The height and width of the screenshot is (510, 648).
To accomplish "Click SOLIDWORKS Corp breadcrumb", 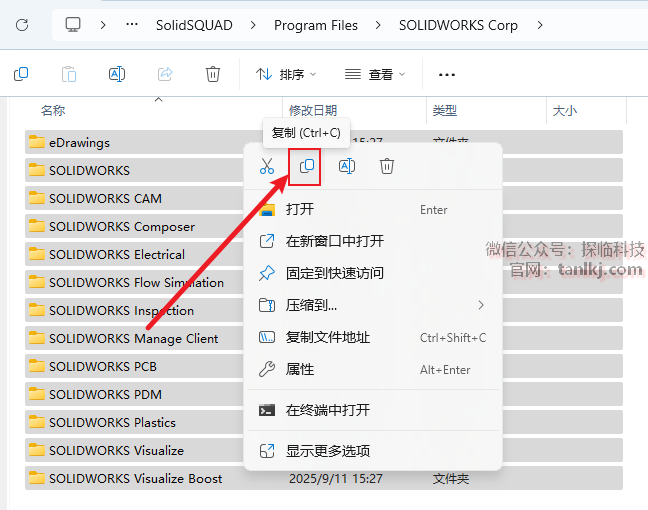I will [458, 25].
